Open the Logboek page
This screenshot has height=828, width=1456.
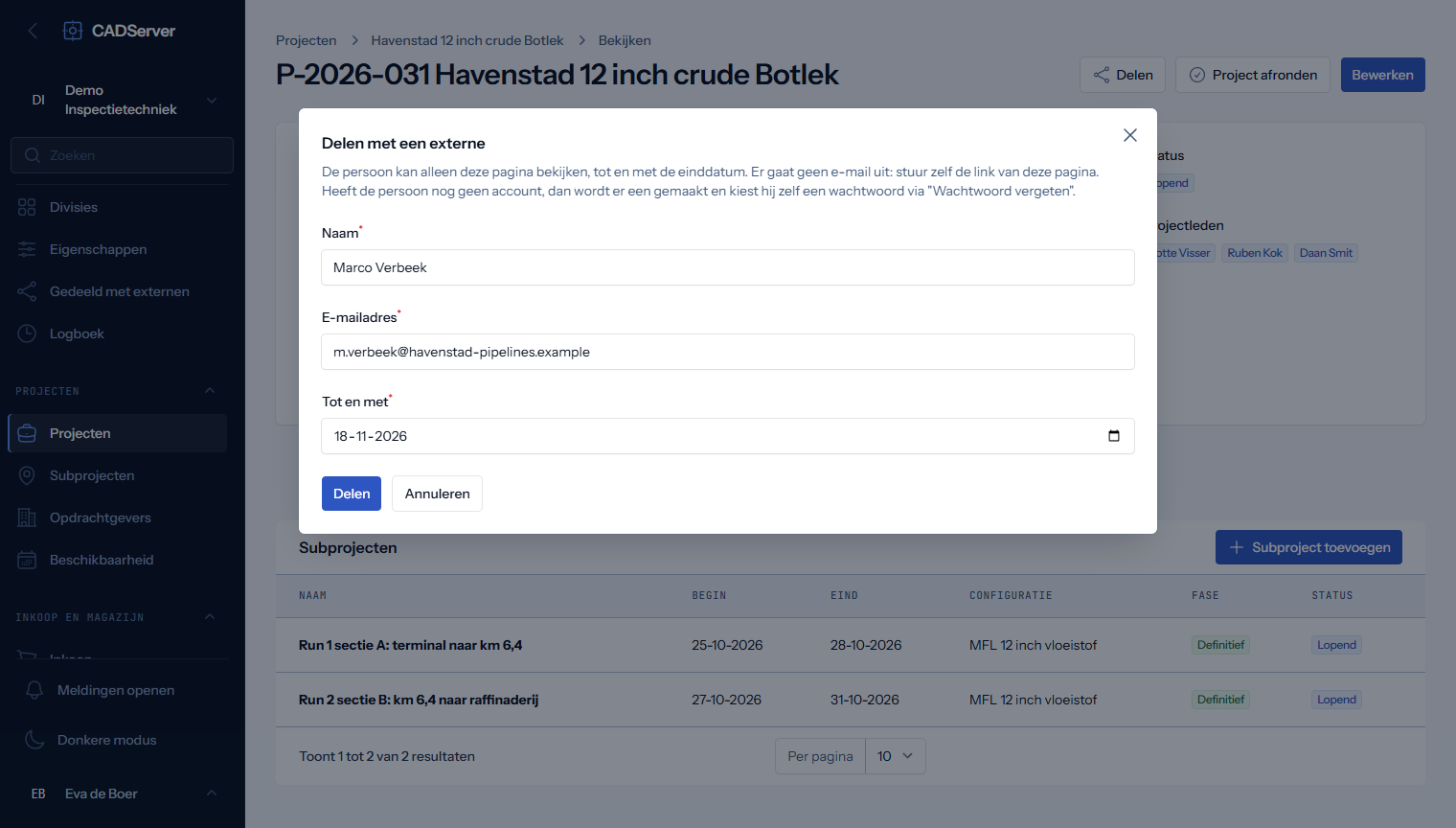pos(117,333)
